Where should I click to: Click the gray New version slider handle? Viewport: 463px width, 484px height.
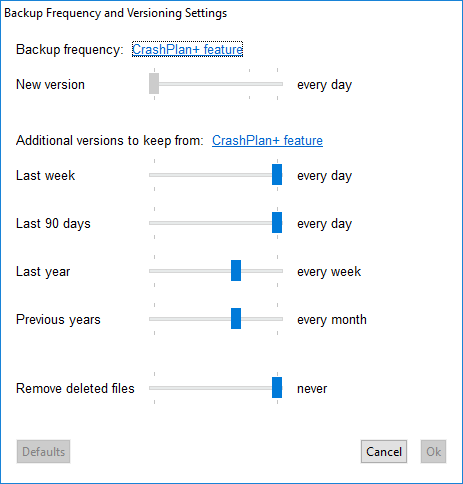point(154,83)
